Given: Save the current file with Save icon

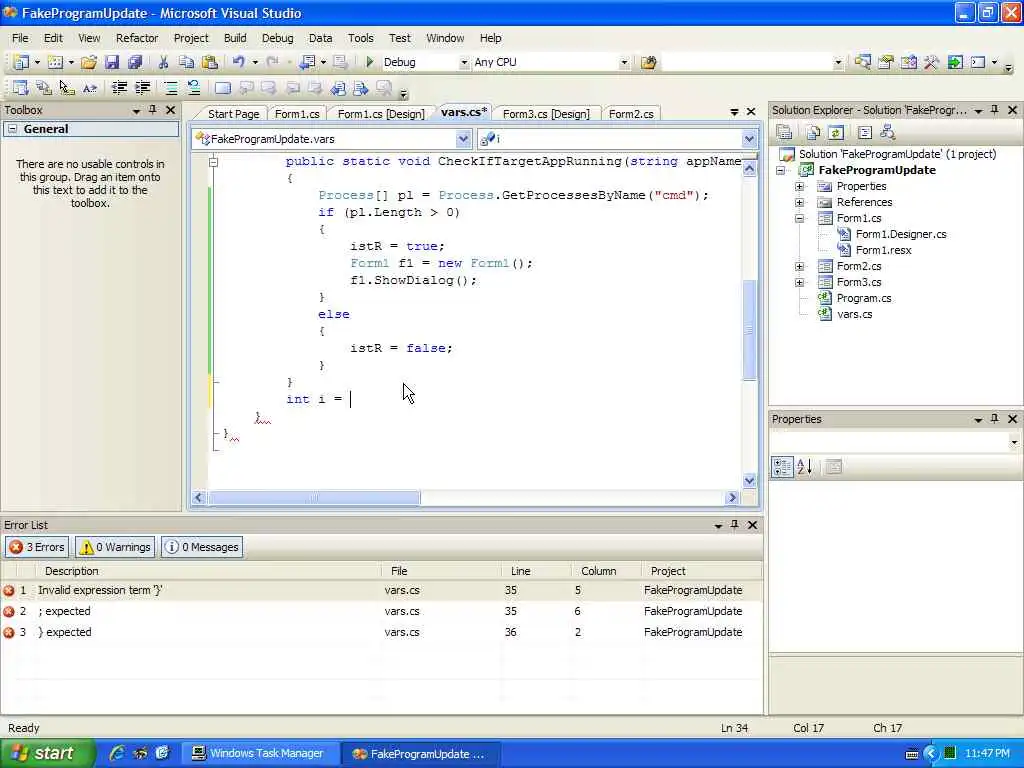Looking at the screenshot, I should pyautogui.click(x=112, y=62).
